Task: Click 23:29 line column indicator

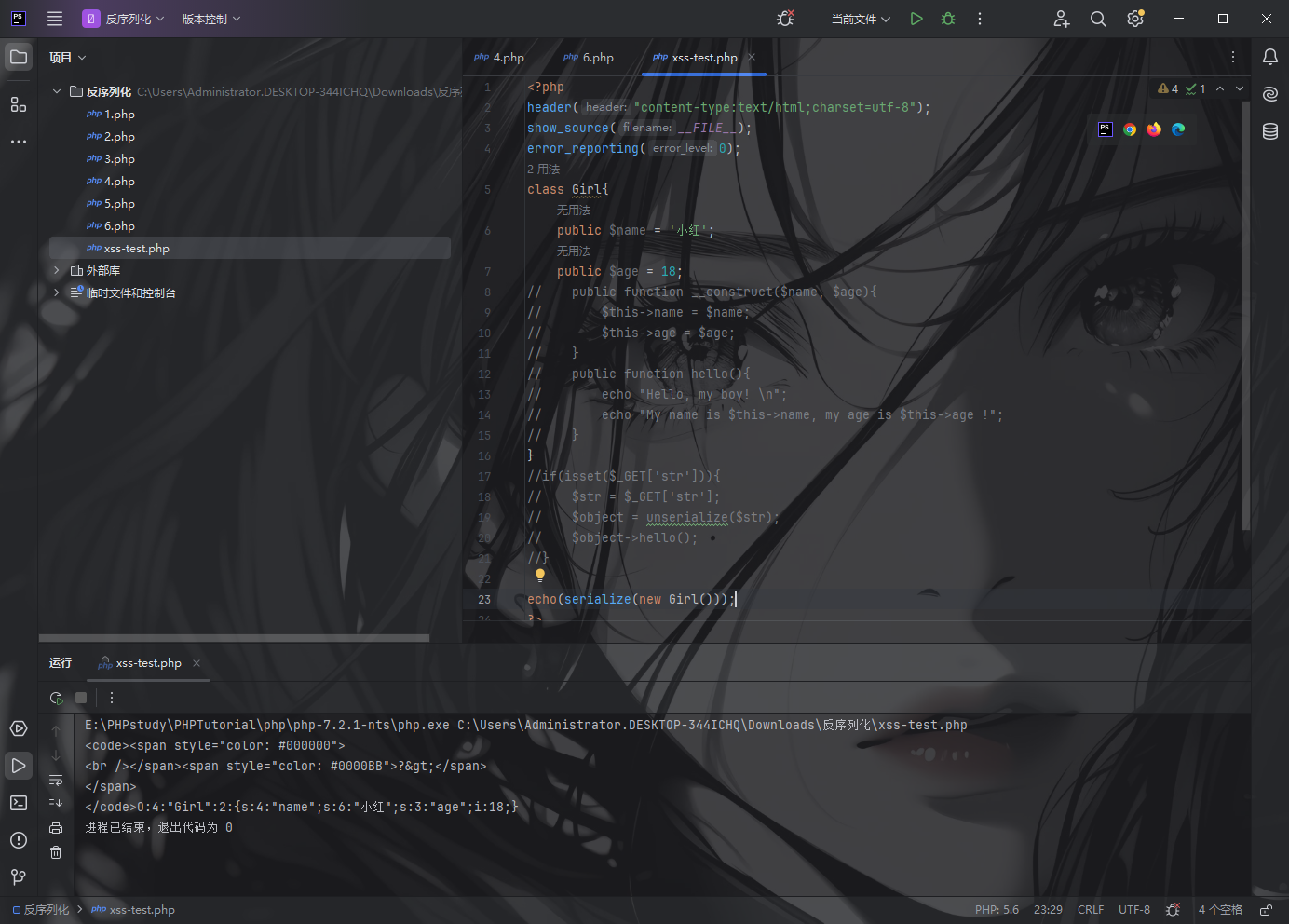Action: [x=1048, y=910]
